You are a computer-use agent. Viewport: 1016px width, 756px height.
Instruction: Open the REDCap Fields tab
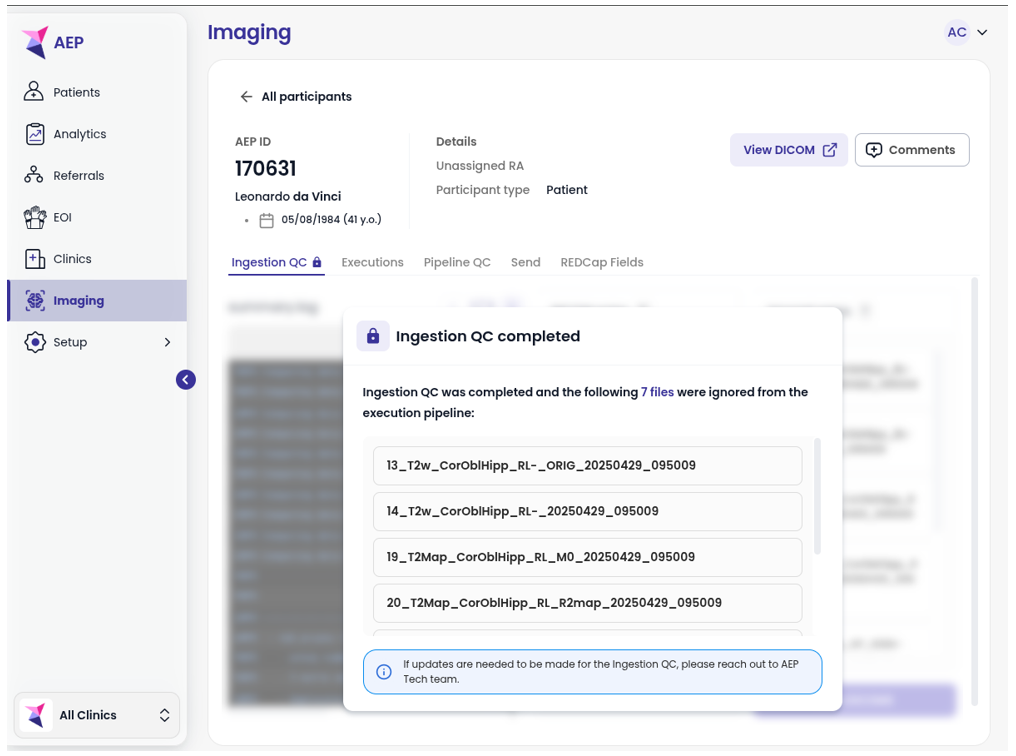click(601, 262)
